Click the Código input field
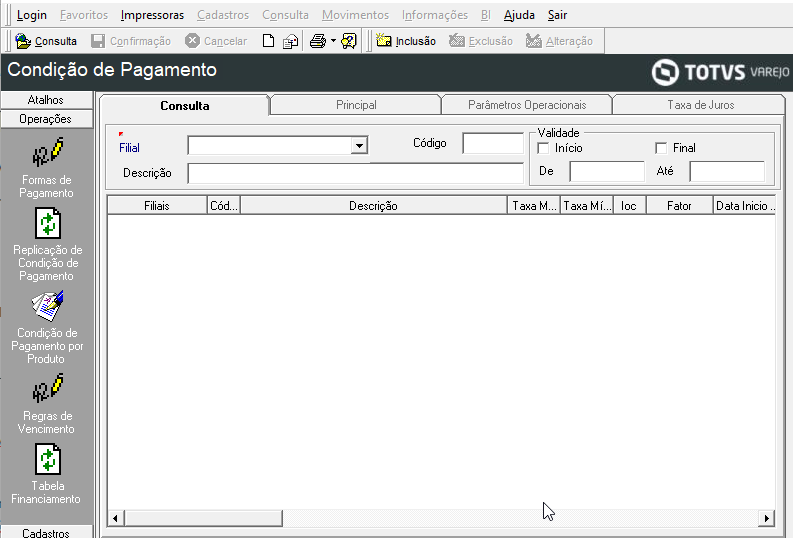793x538 pixels. (493, 144)
